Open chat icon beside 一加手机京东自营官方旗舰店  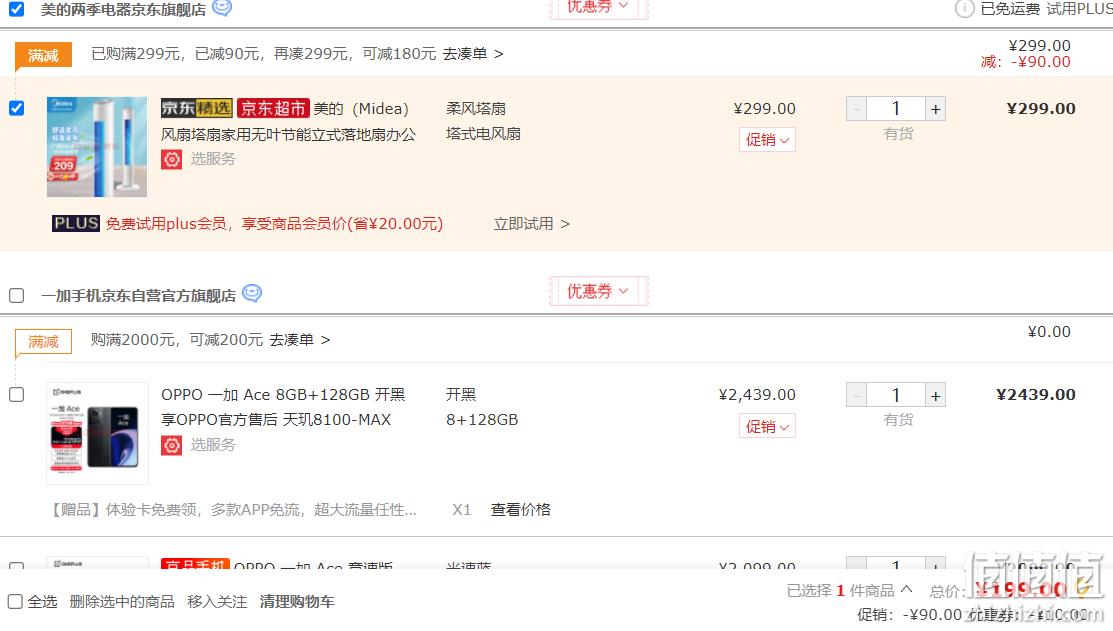click(x=252, y=293)
